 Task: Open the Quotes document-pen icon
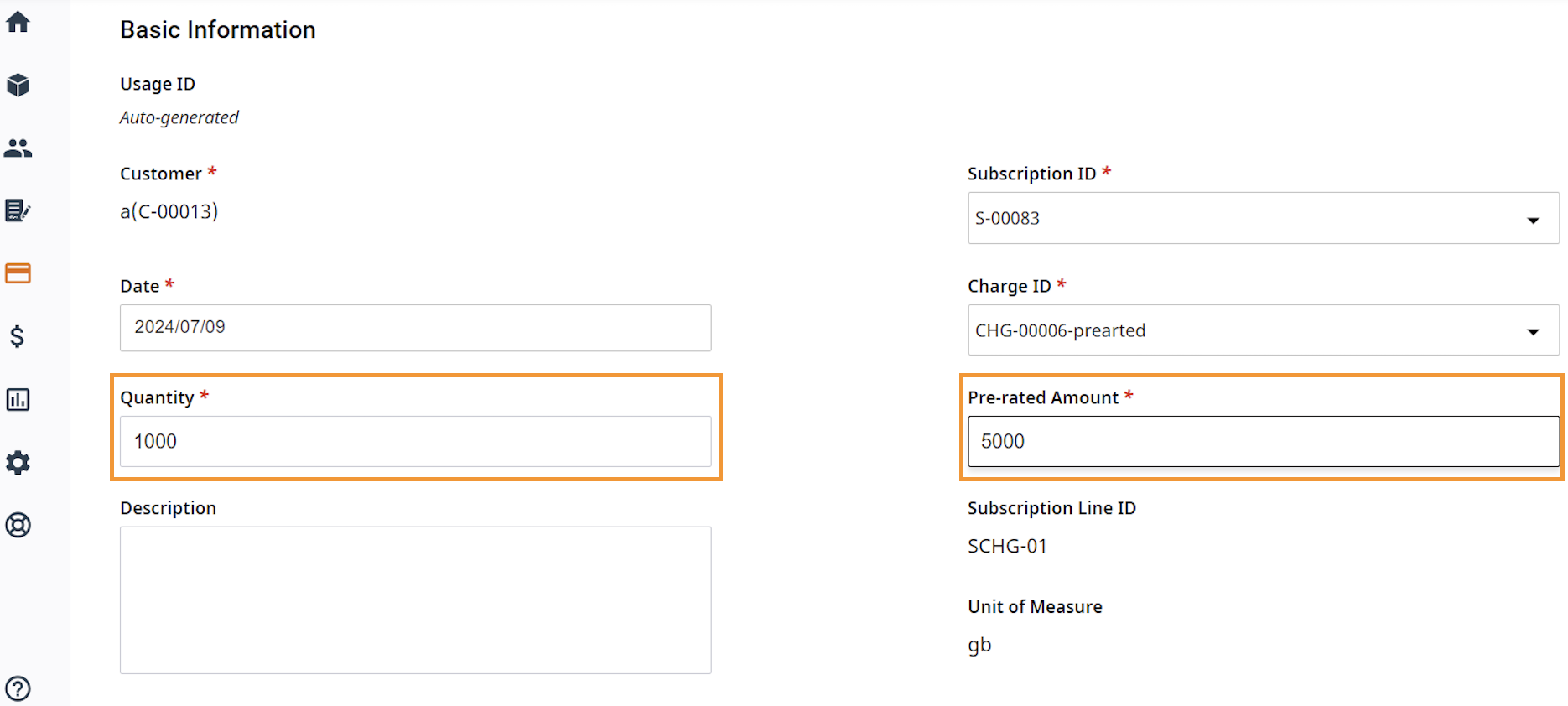pos(18,210)
